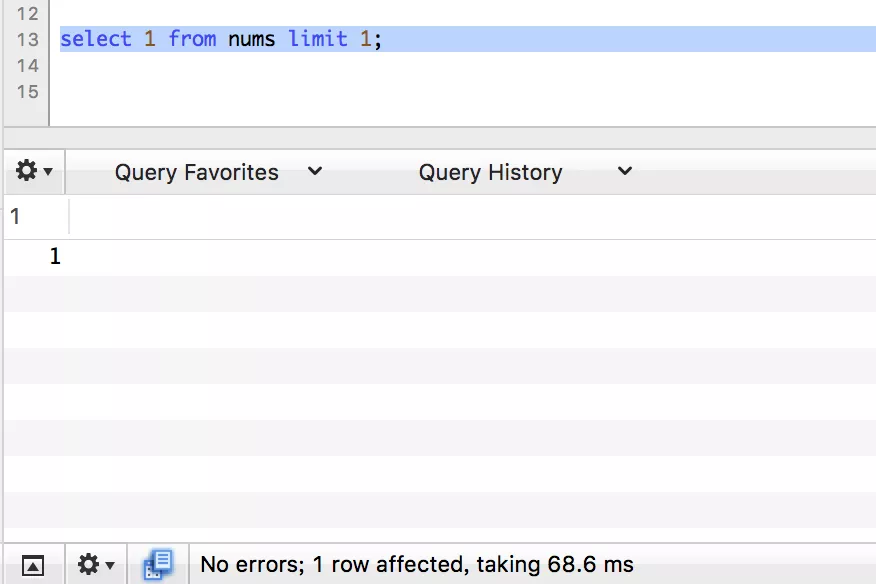Open the gear menu in the bottom status bar

click(96, 565)
